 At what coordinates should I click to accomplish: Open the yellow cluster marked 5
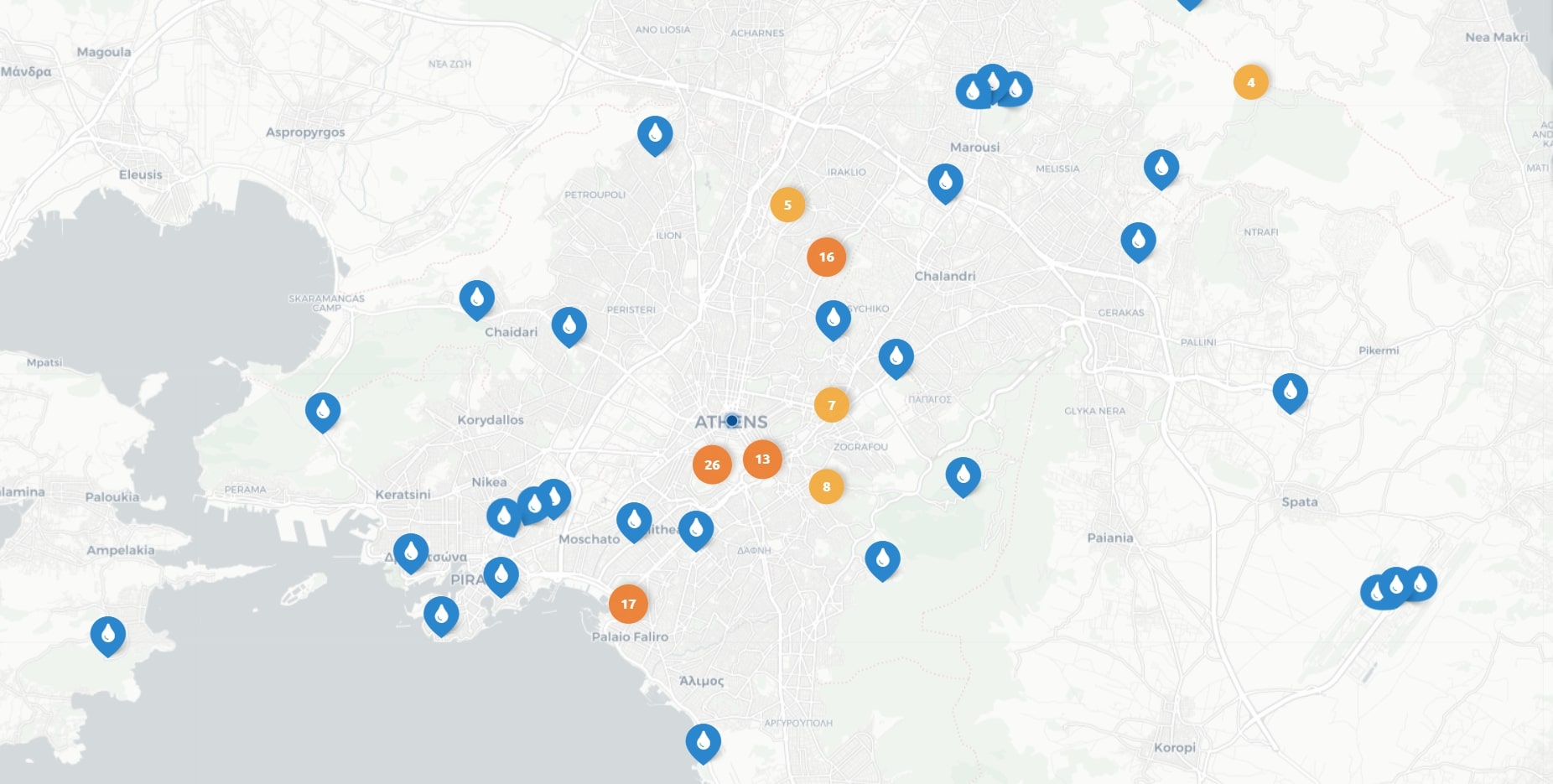[x=787, y=205]
